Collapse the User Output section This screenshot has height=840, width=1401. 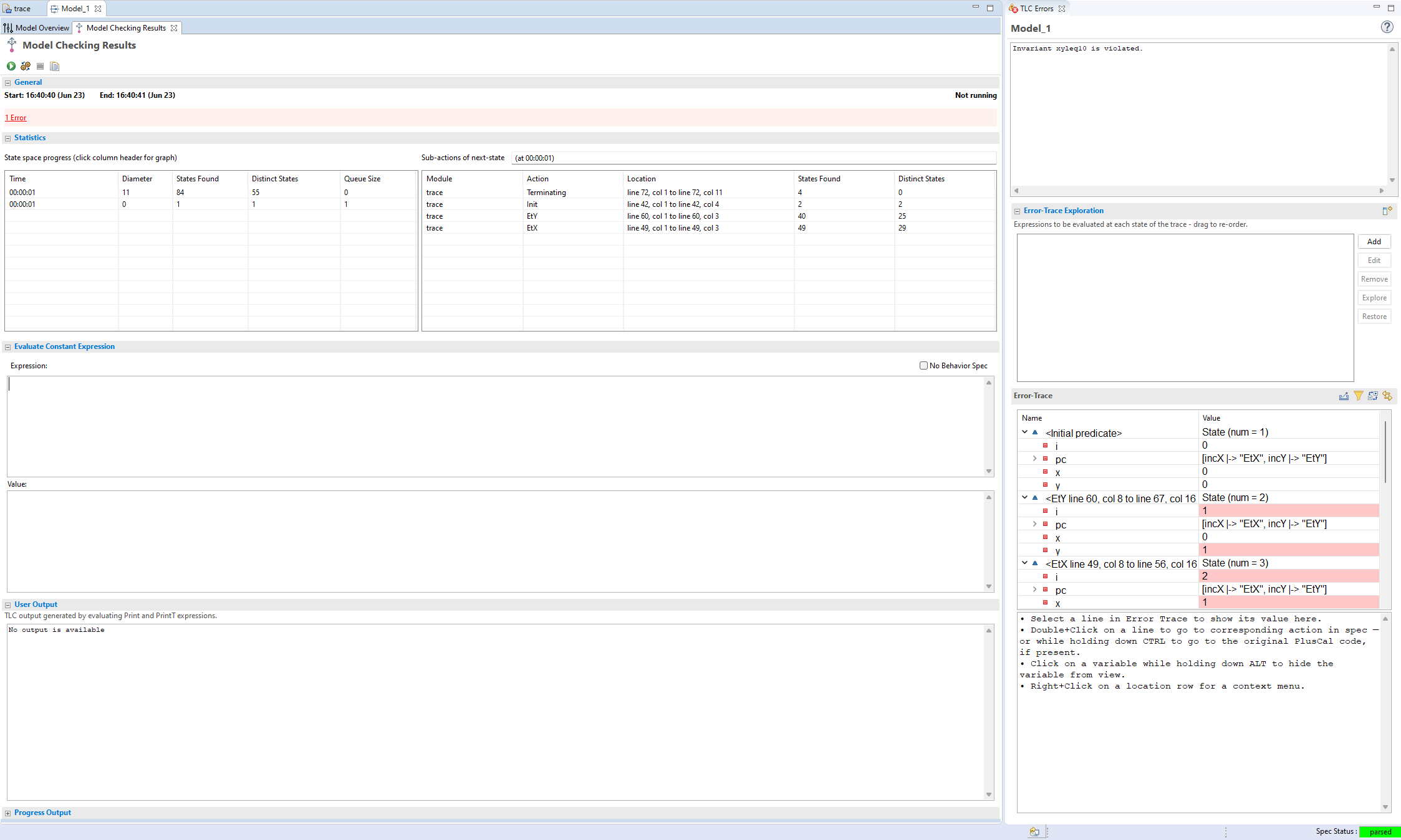point(7,605)
